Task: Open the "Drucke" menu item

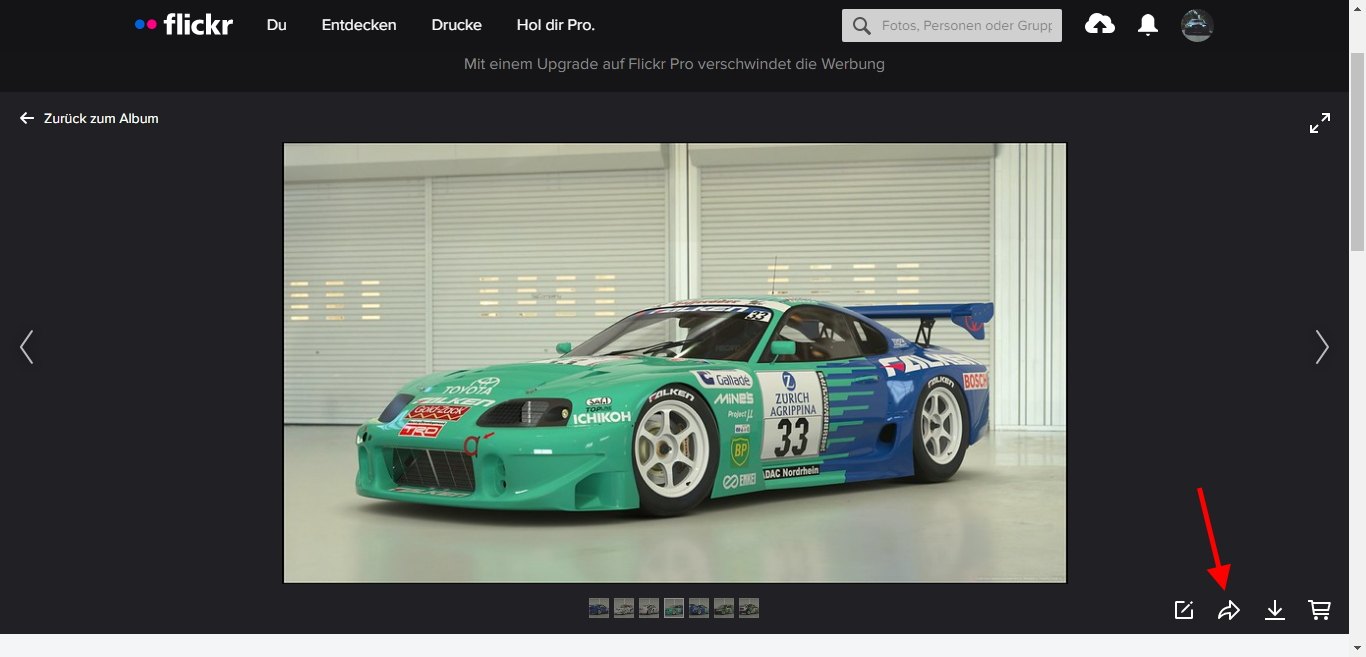Action: tap(456, 25)
